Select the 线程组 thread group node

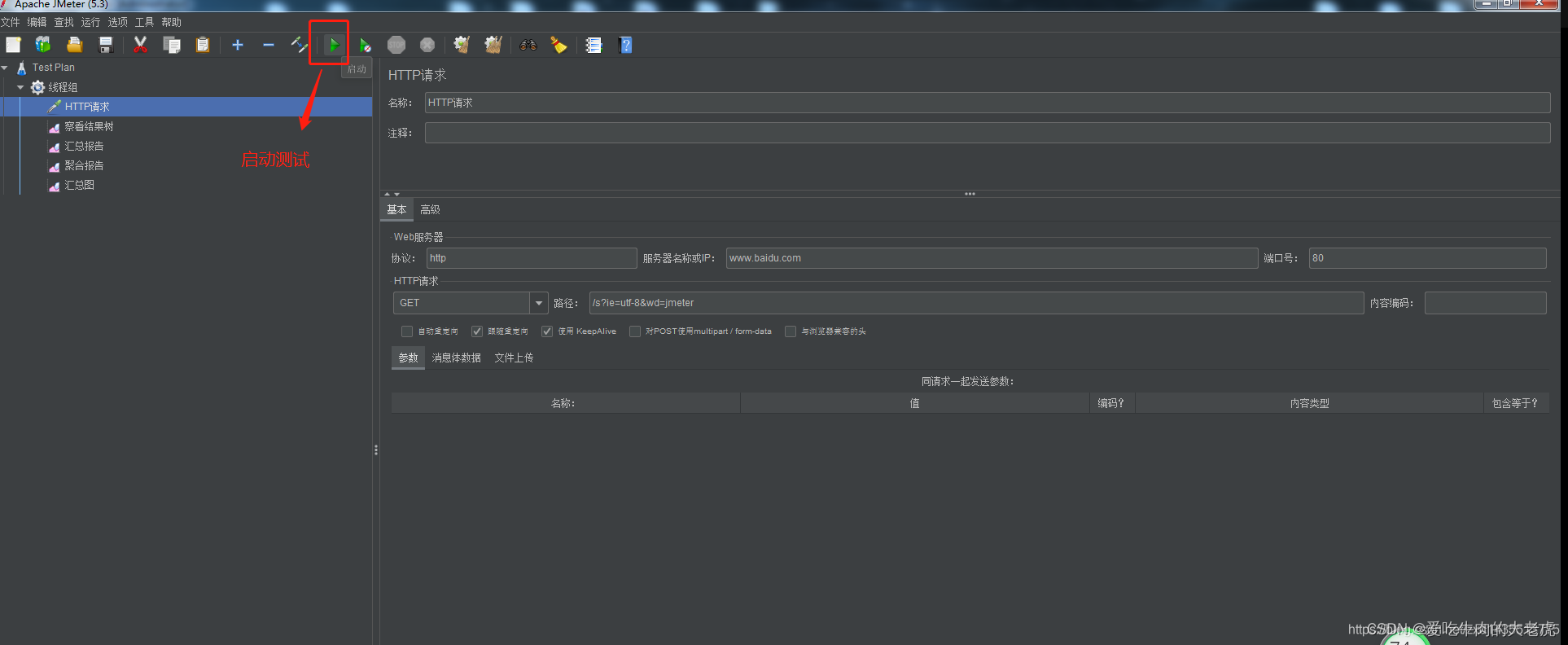63,87
